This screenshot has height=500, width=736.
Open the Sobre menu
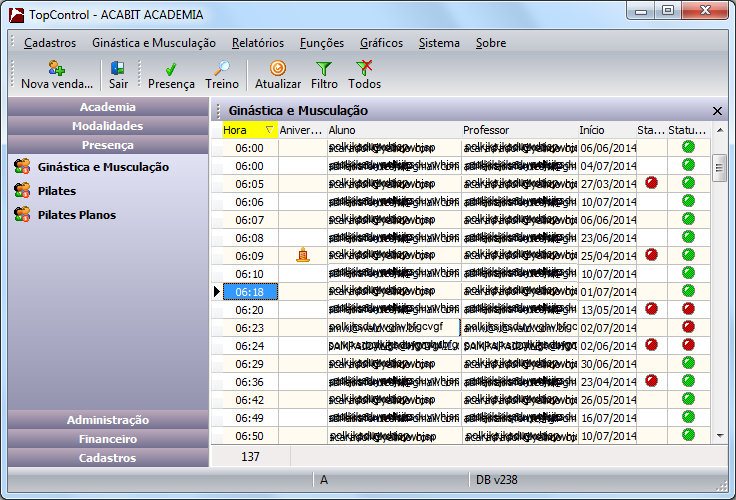click(x=491, y=43)
